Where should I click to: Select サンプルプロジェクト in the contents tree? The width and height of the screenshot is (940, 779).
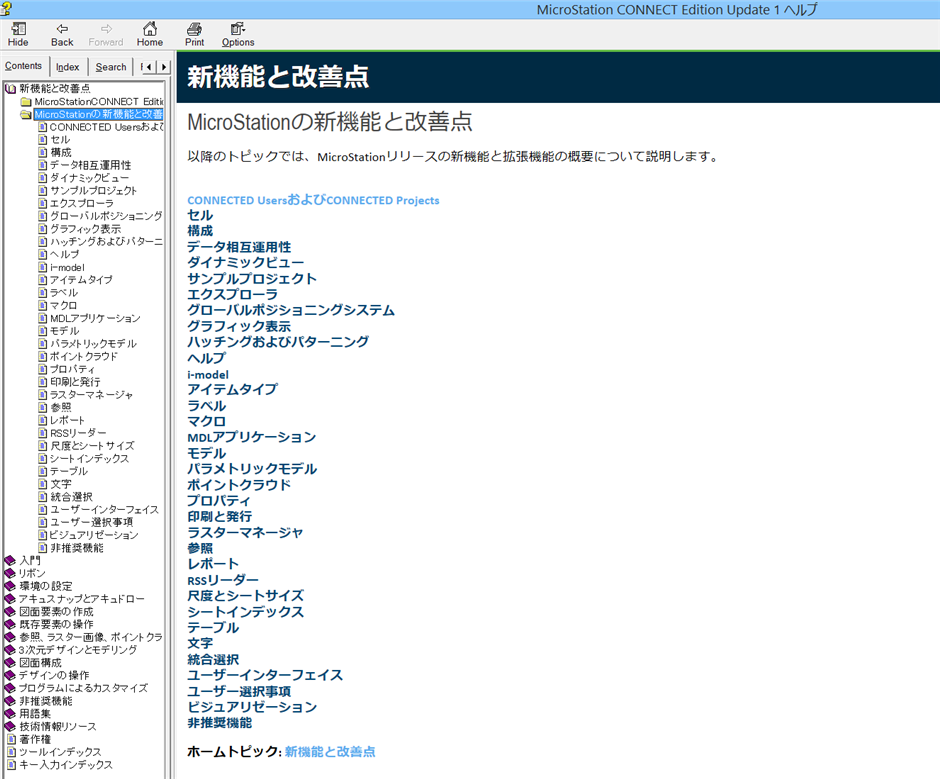point(94,191)
